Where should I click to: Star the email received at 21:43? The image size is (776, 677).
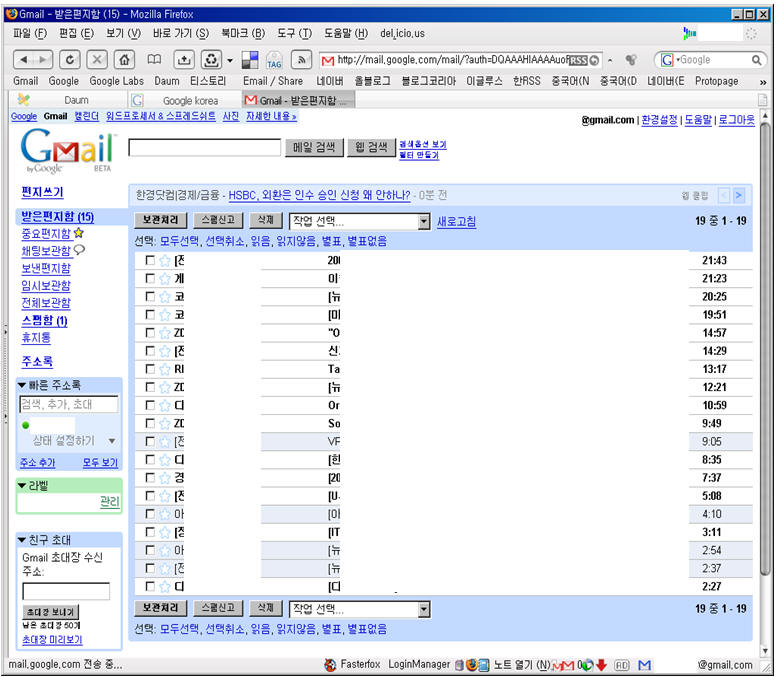165,260
